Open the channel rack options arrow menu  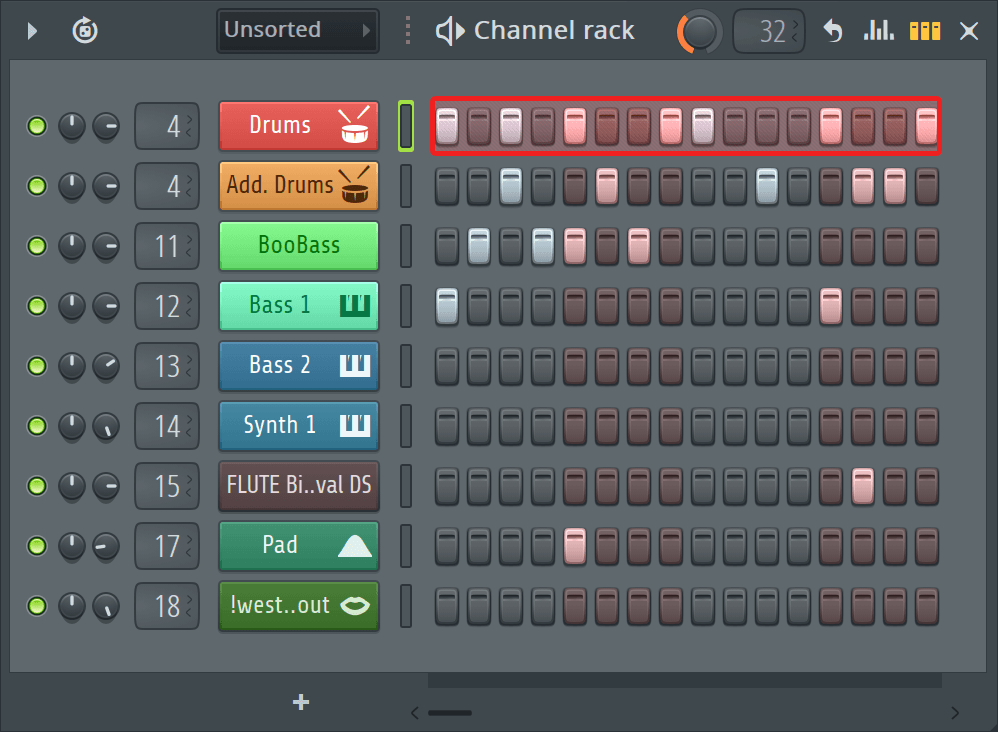pyautogui.click(x=32, y=31)
